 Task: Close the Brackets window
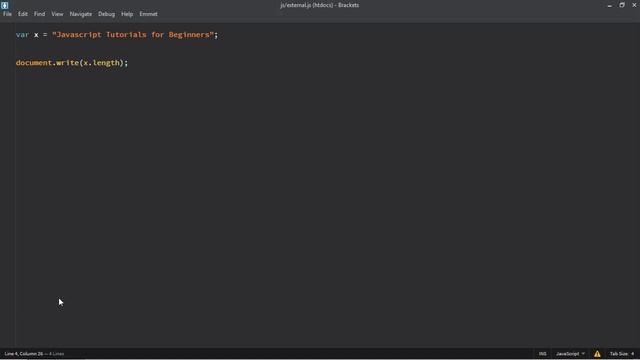634,5
